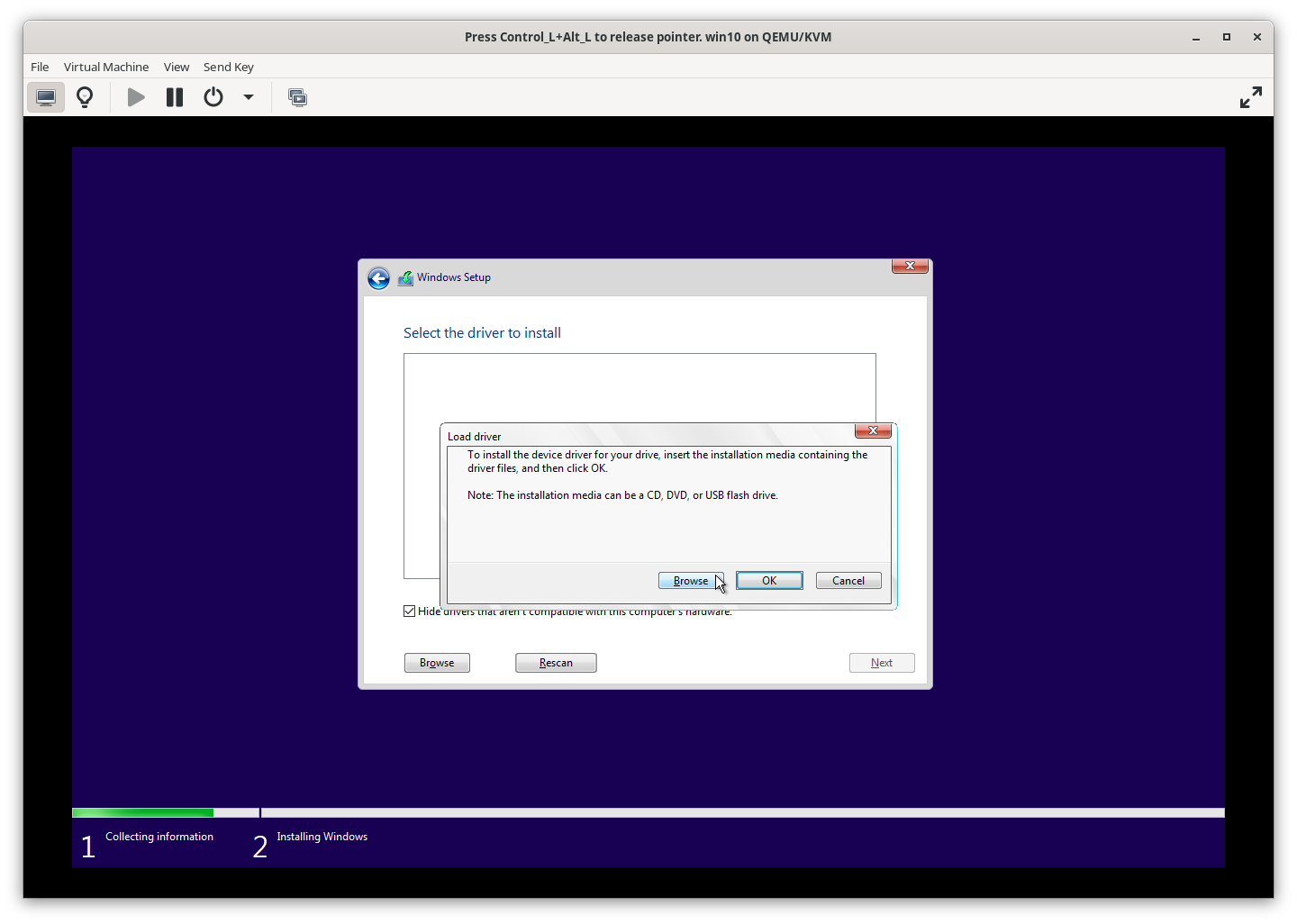Image resolution: width=1297 pixels, height=924 pixels.
Task: Expand the shutdown options dropdown arrow
Action: pyautogui.click(x=249, y=97)
